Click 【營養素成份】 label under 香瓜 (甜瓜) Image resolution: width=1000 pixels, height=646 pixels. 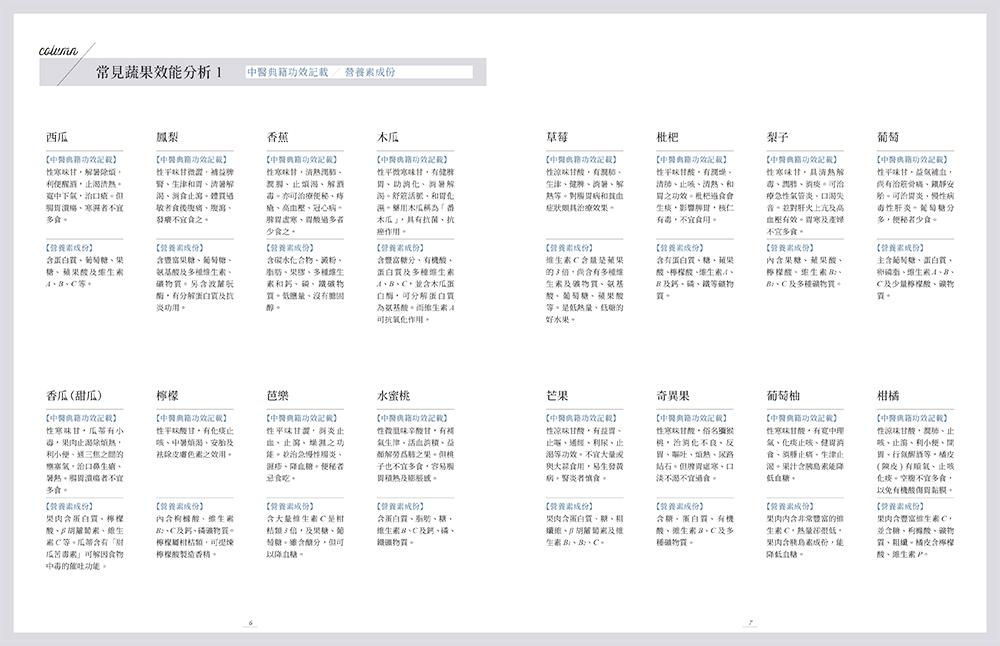(x=69, y=506)
